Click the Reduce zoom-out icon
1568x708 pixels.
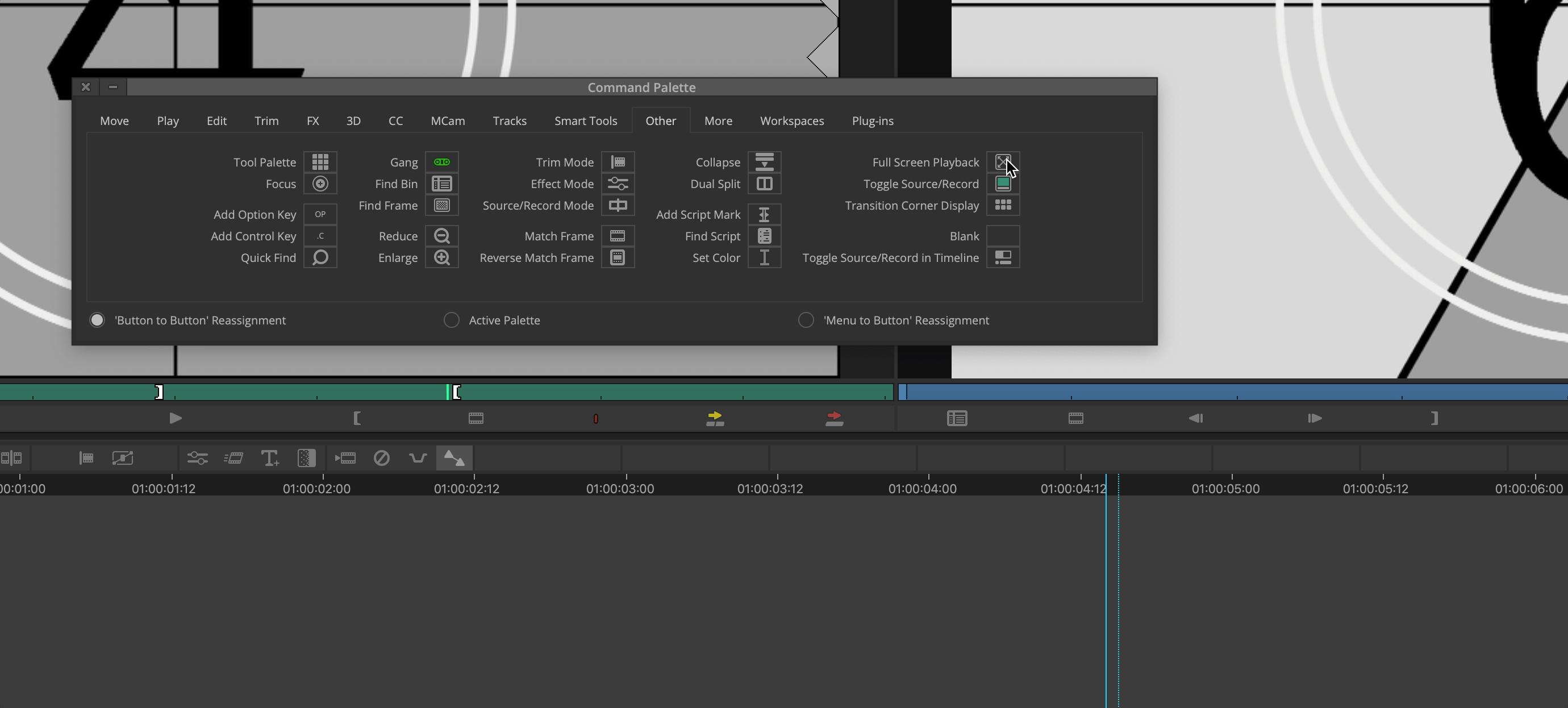point(442,236)
